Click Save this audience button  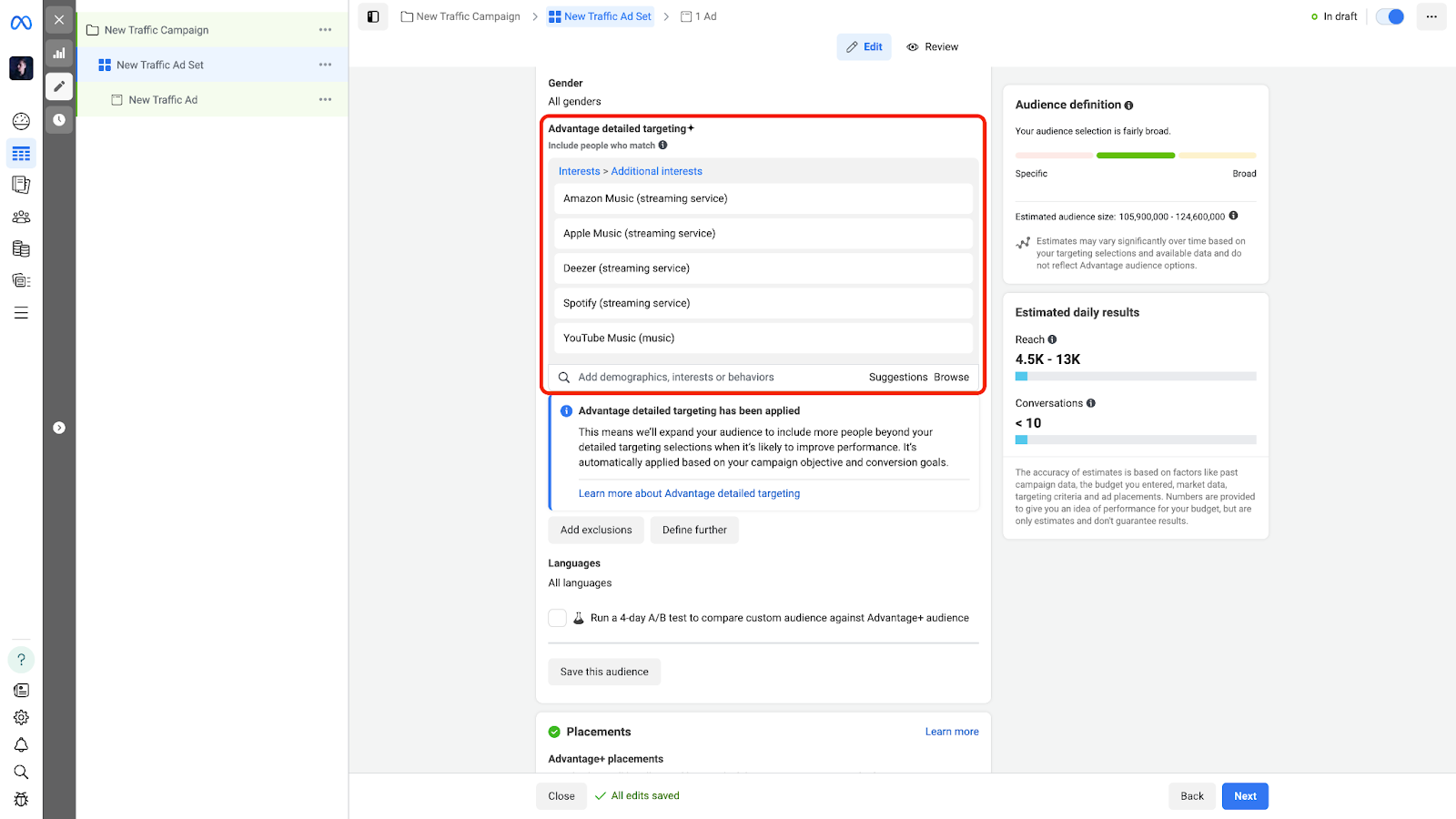(x=604, y=672)
